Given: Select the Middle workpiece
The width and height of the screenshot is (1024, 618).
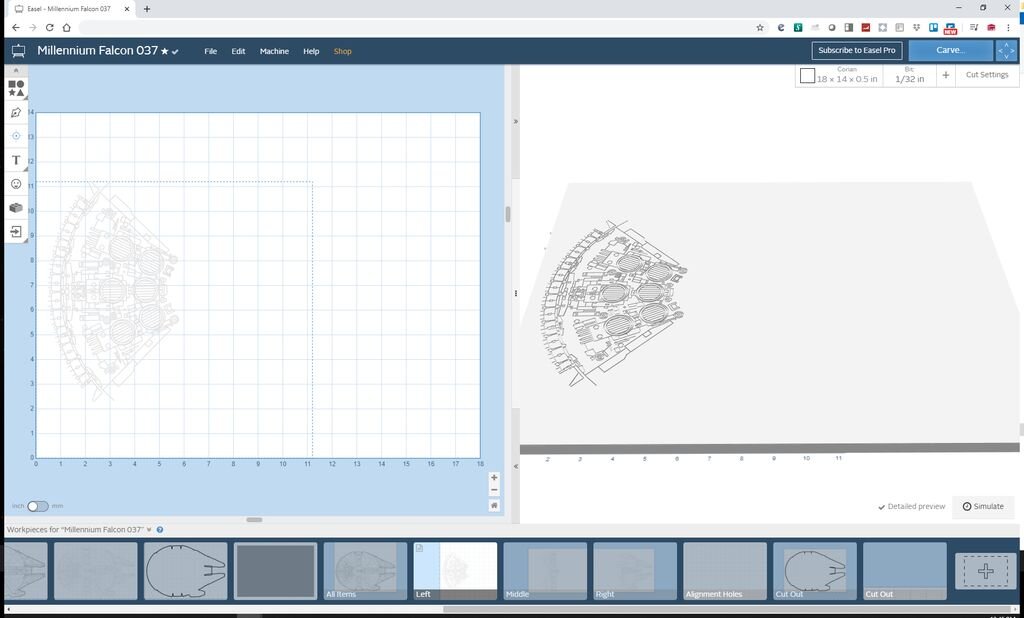Looking at the screenshot, I should point(545,571).
